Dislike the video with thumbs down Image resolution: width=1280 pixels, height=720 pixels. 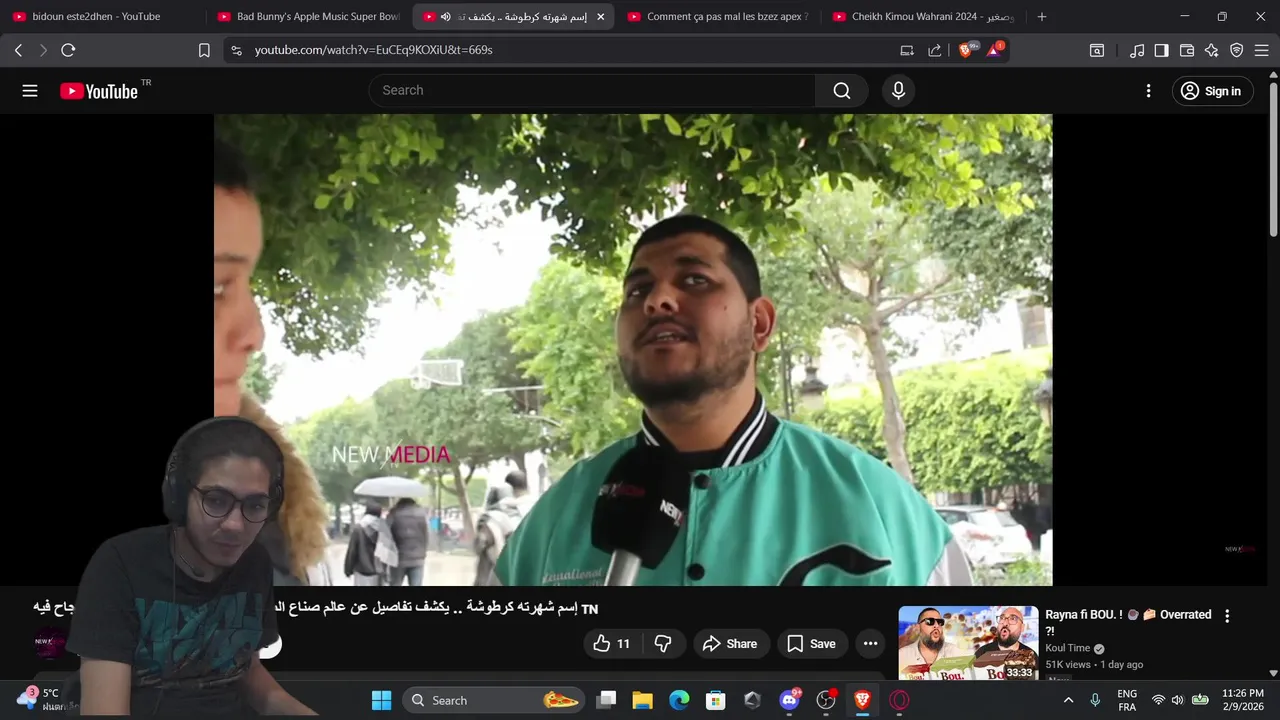tap(663, 644)
